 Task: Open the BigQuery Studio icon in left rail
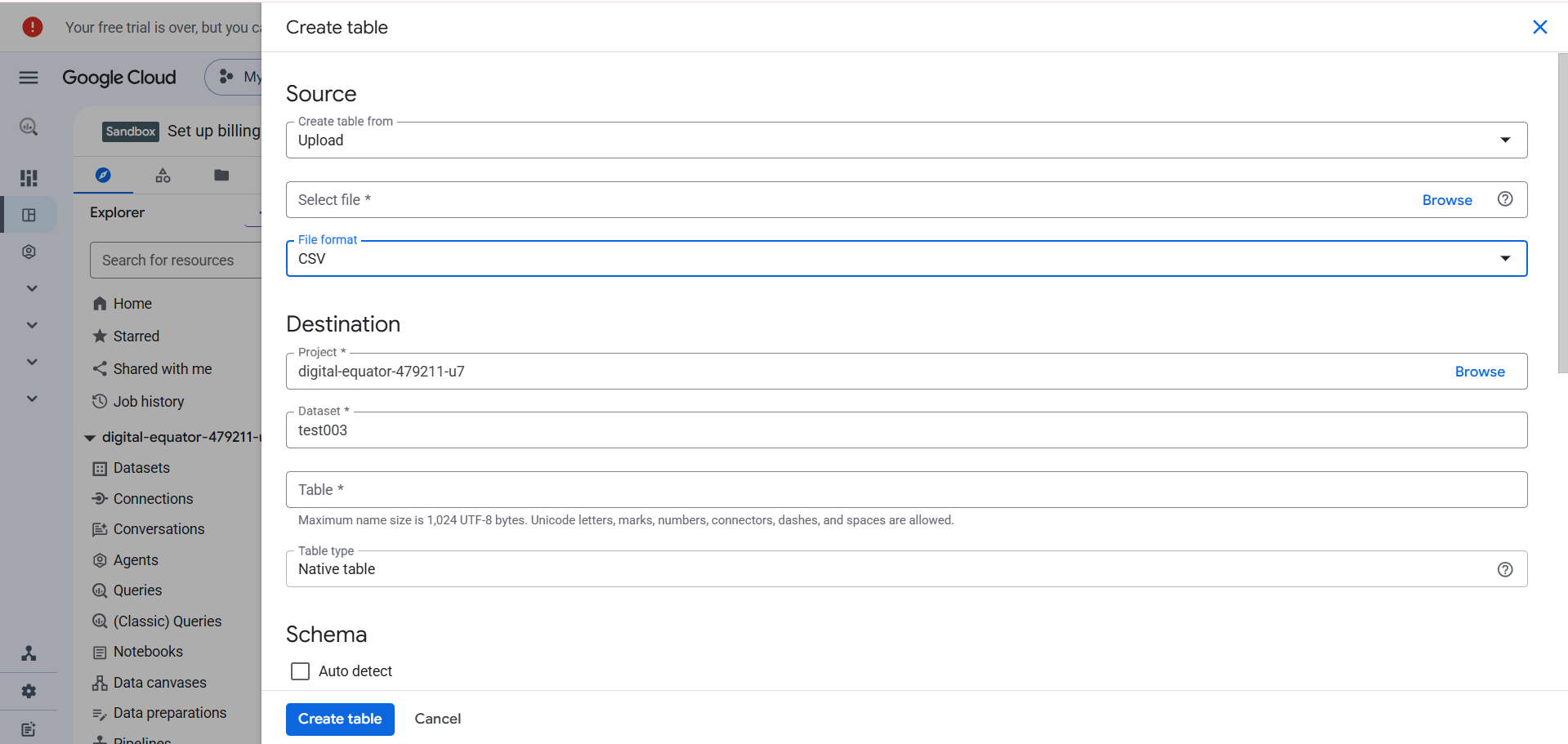[x=29, y=215]
